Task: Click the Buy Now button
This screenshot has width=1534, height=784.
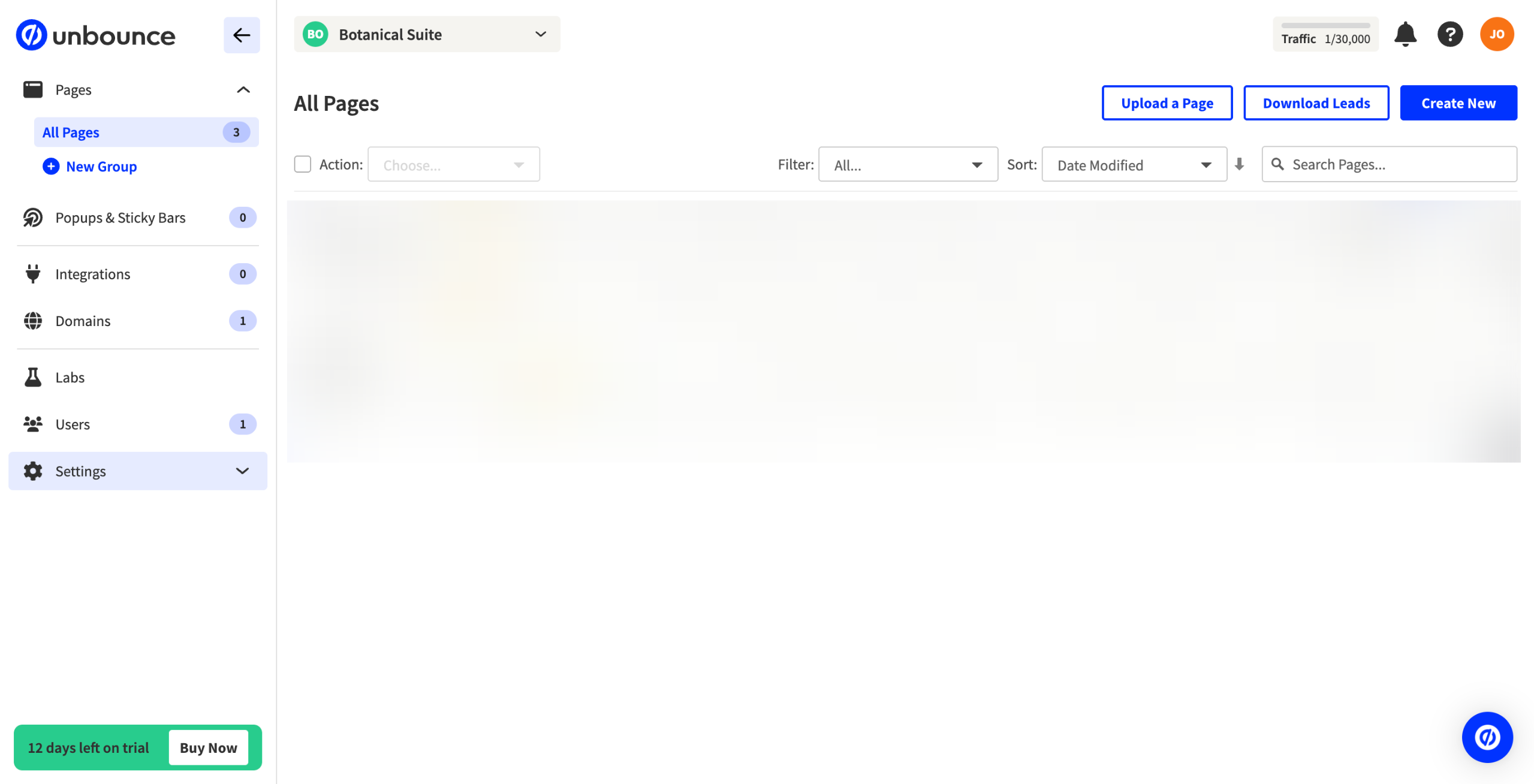Action: point(208,747)
